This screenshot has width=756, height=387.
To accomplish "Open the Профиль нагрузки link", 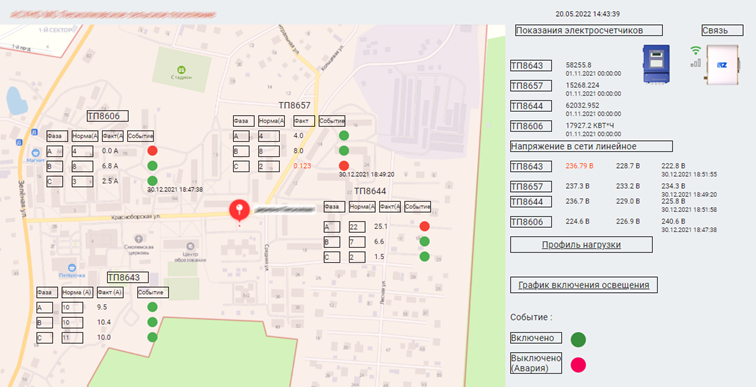I will tap(581, 245).
